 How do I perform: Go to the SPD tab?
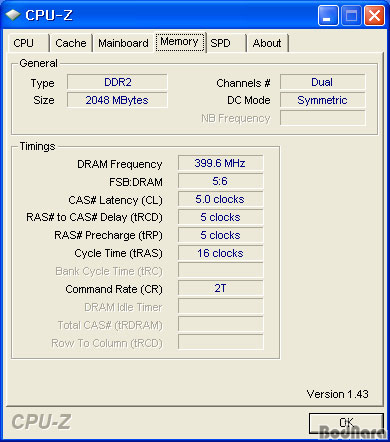[226, 43]
